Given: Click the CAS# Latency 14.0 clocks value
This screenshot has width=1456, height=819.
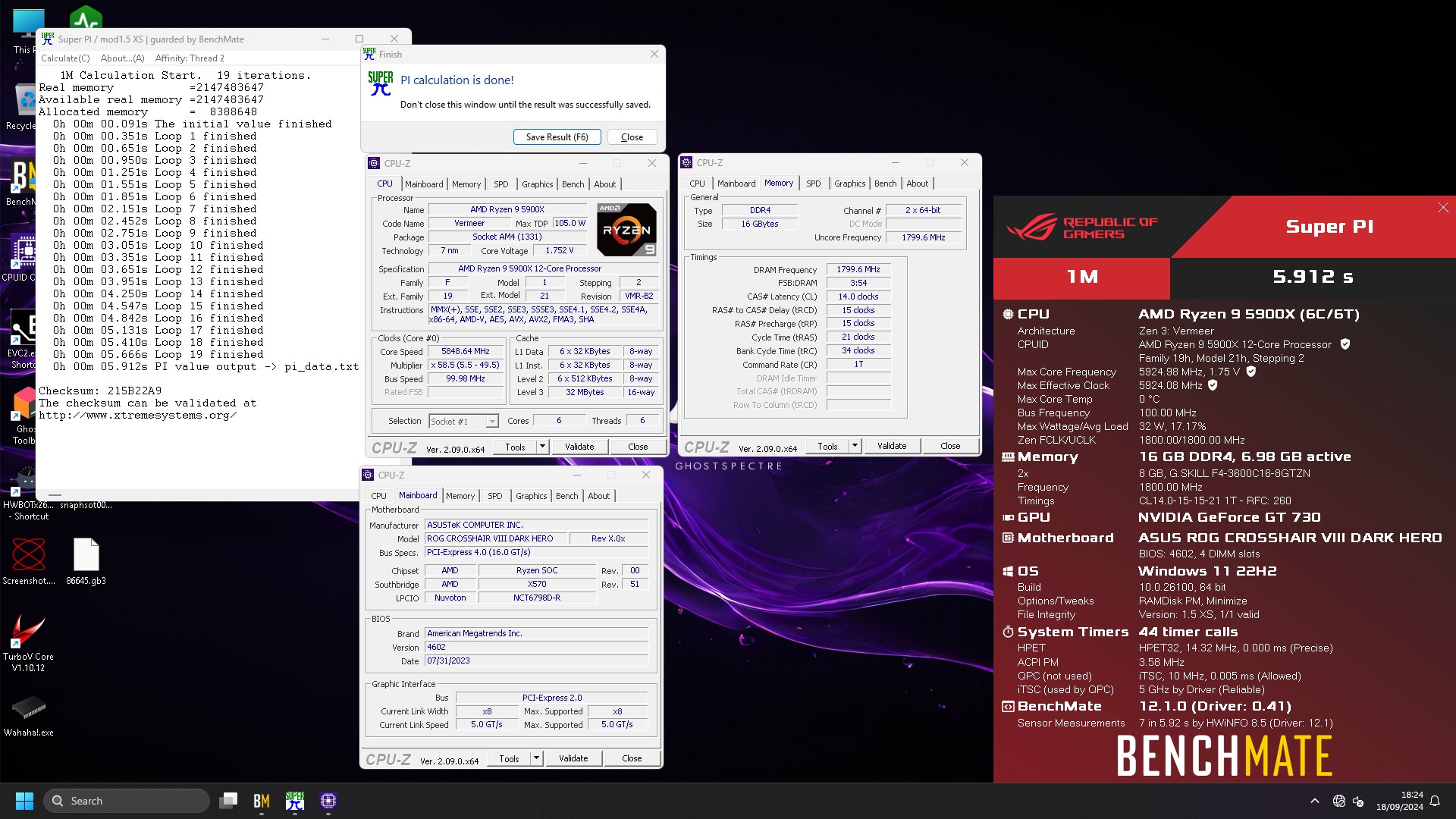Looking at the screenshot, I should click(x=858, y=297).
